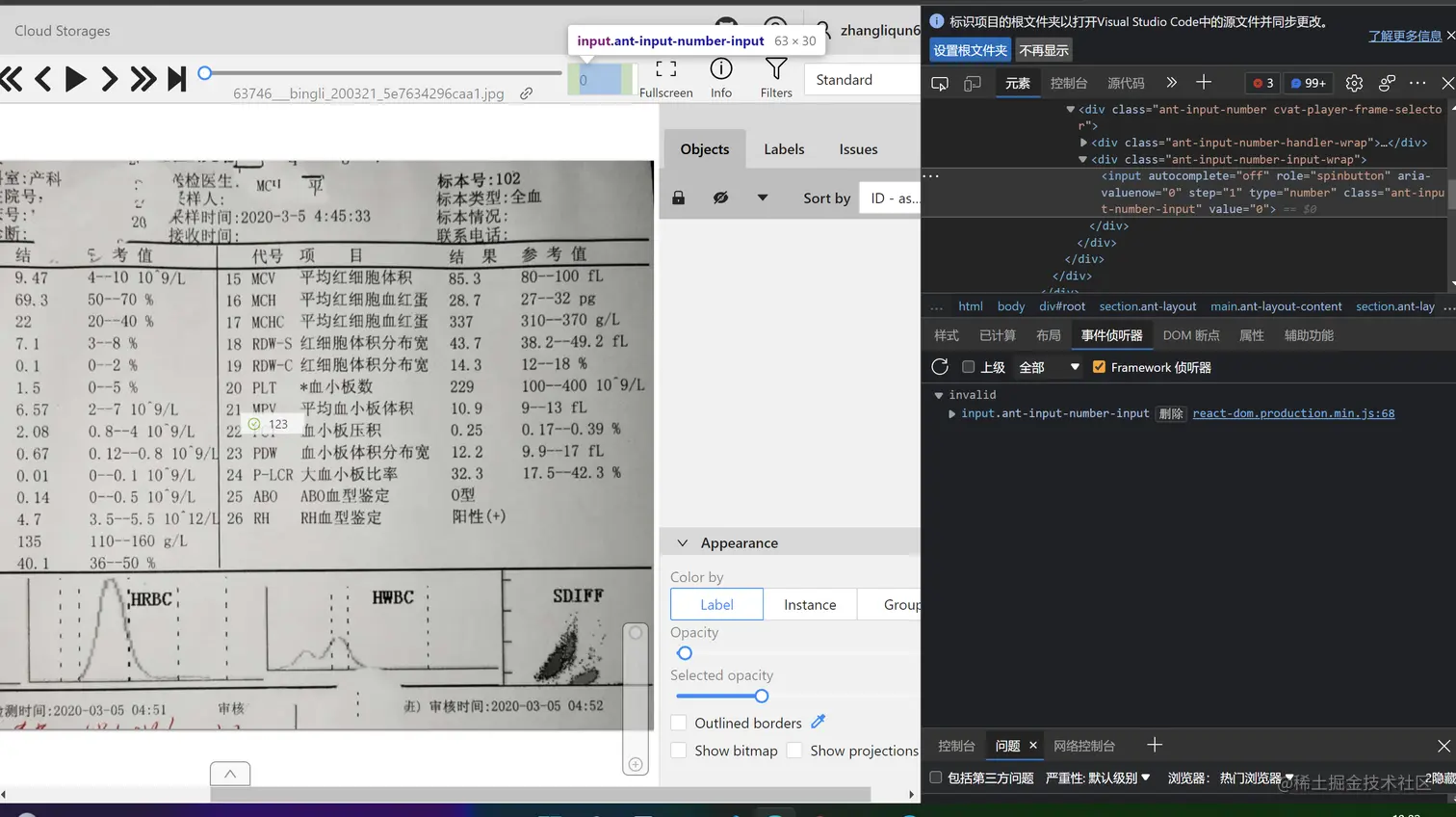The width and height of the screenshot is (1456, 817).
Task: Check 包括第三方问题 option
Action: click(x=935, y=777)
